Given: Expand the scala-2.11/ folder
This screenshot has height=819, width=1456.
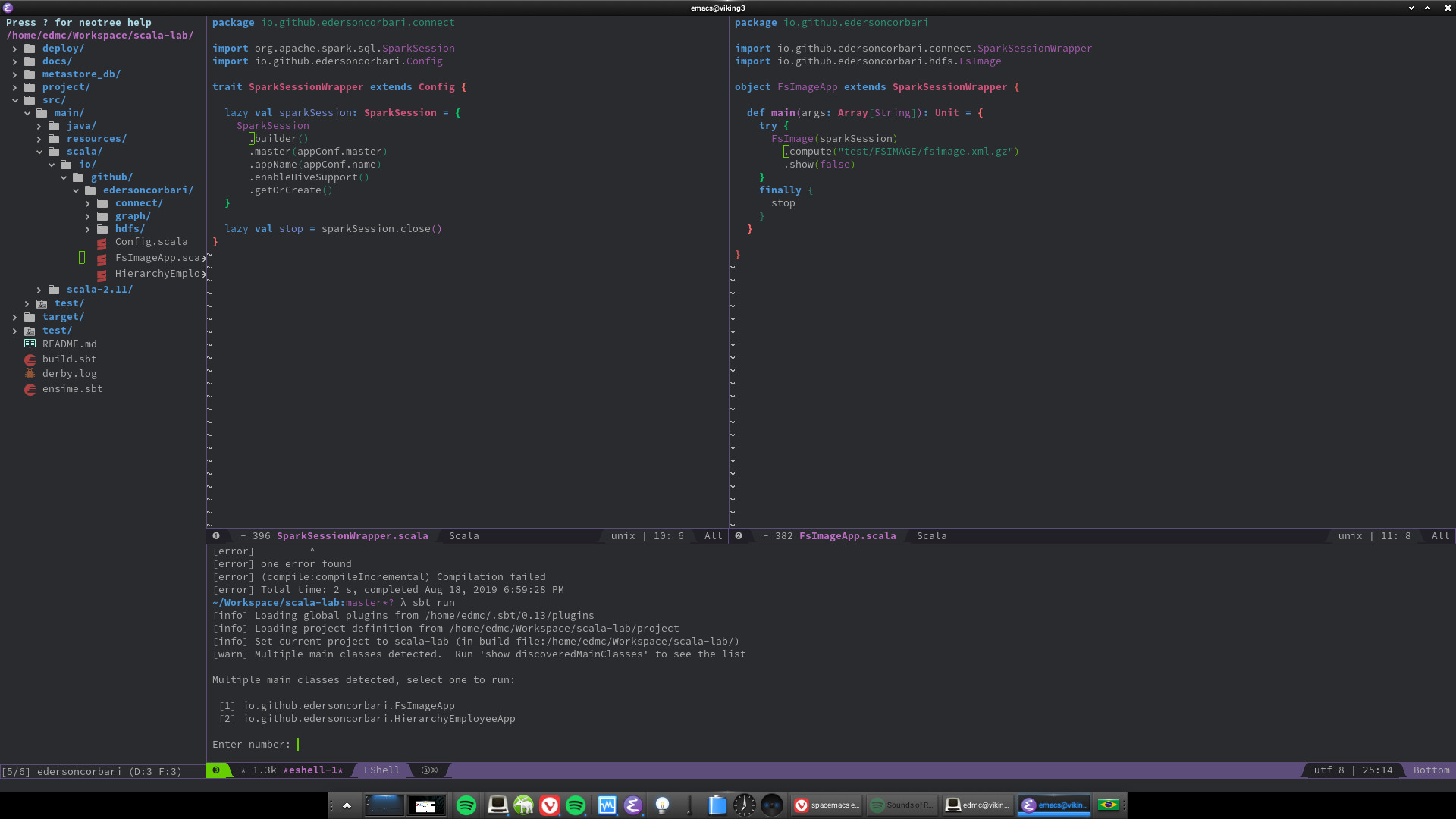Looking at the screenshot, I should [39, 290].
